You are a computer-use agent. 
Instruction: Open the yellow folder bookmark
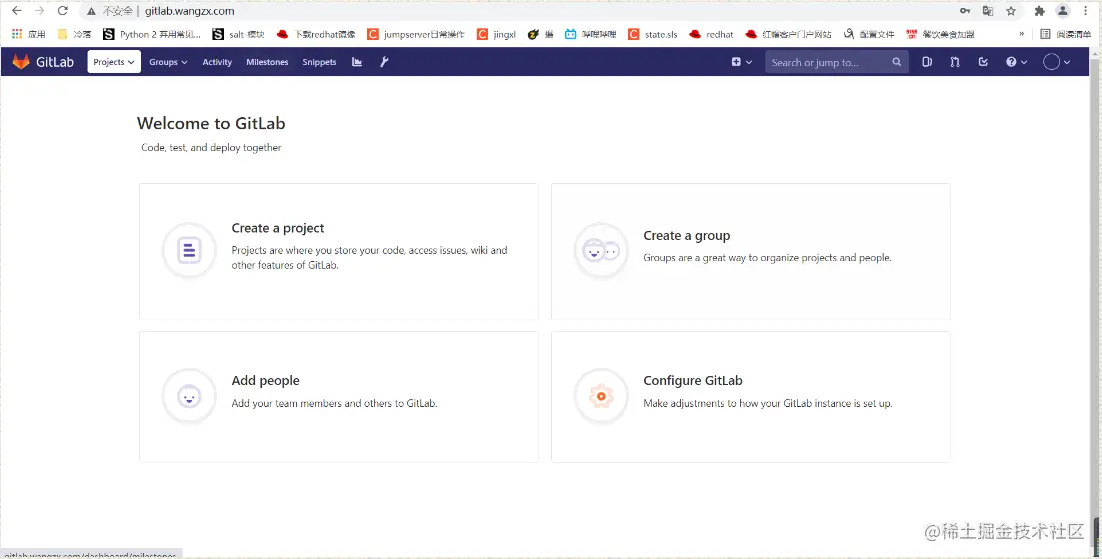pyautogui.click(x=74, y=34)
